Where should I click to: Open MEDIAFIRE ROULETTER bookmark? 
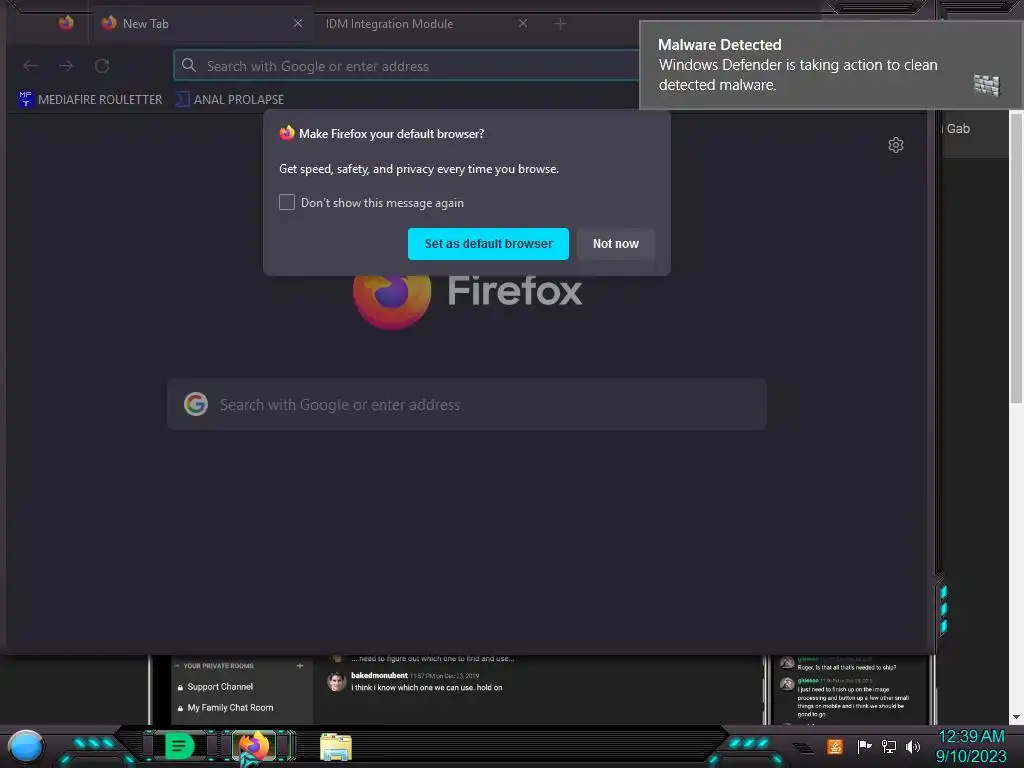pyautogui.click(x=90, y=99)
